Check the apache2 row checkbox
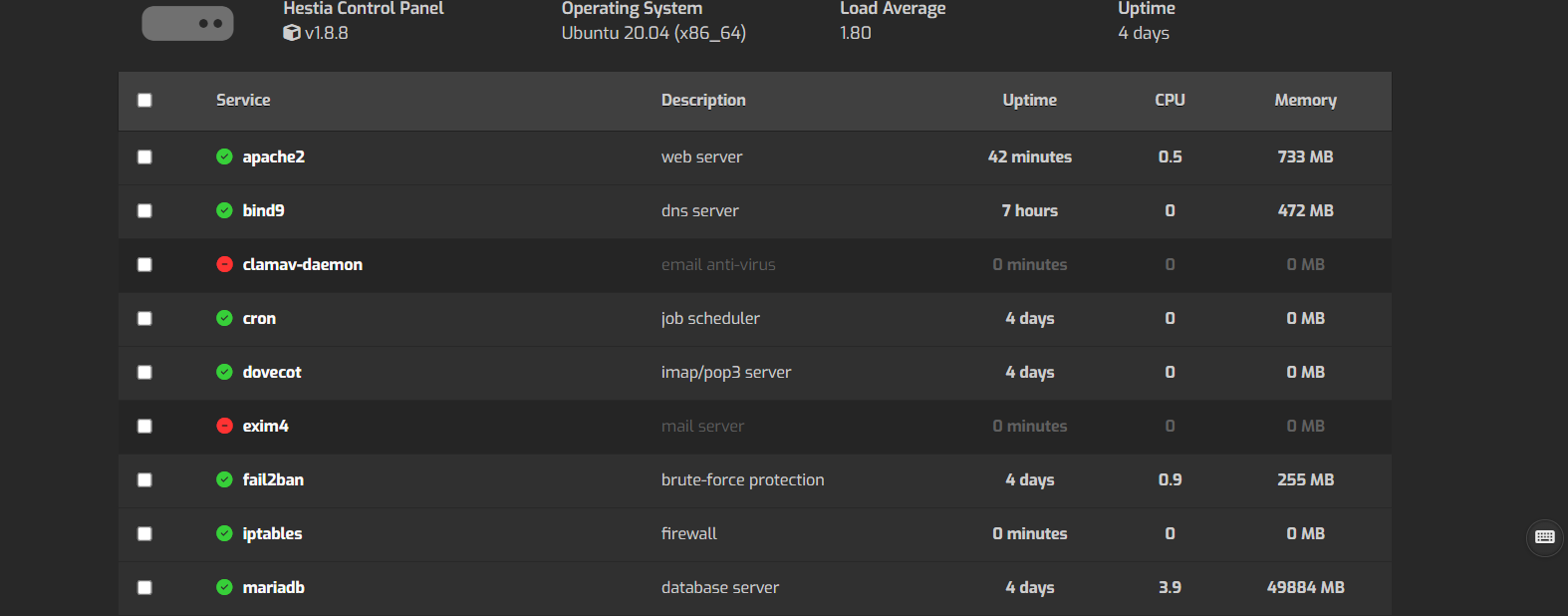 (x=144, y=156)
